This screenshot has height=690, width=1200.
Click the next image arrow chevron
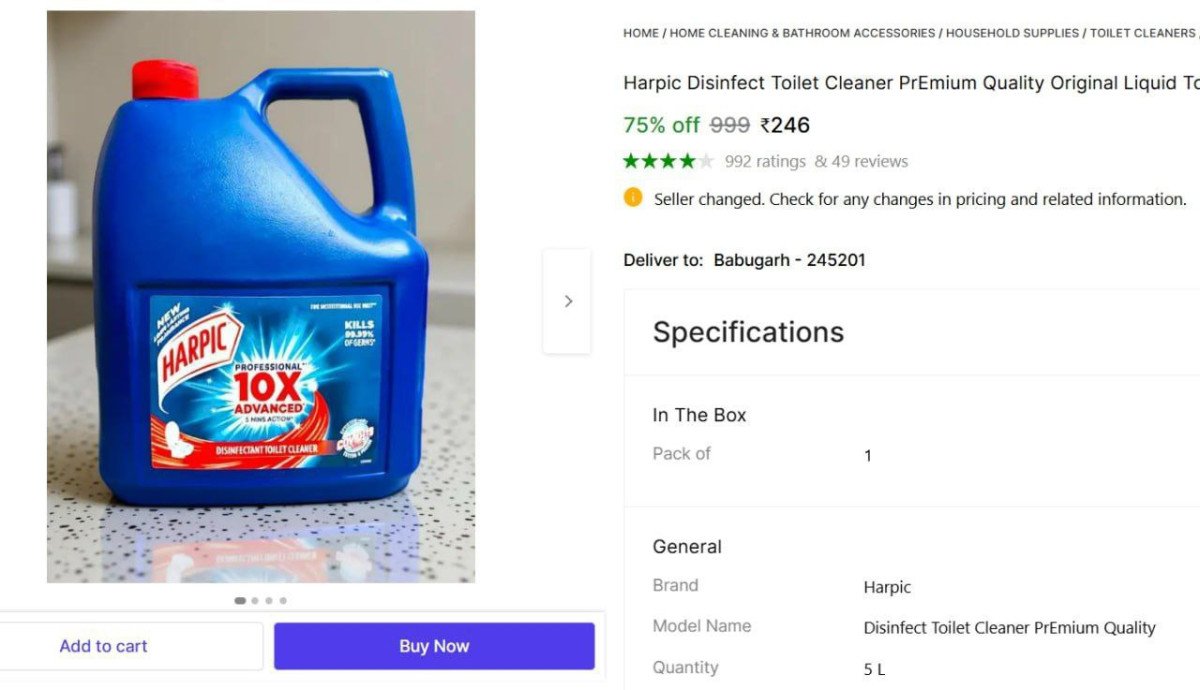point(568,301)
